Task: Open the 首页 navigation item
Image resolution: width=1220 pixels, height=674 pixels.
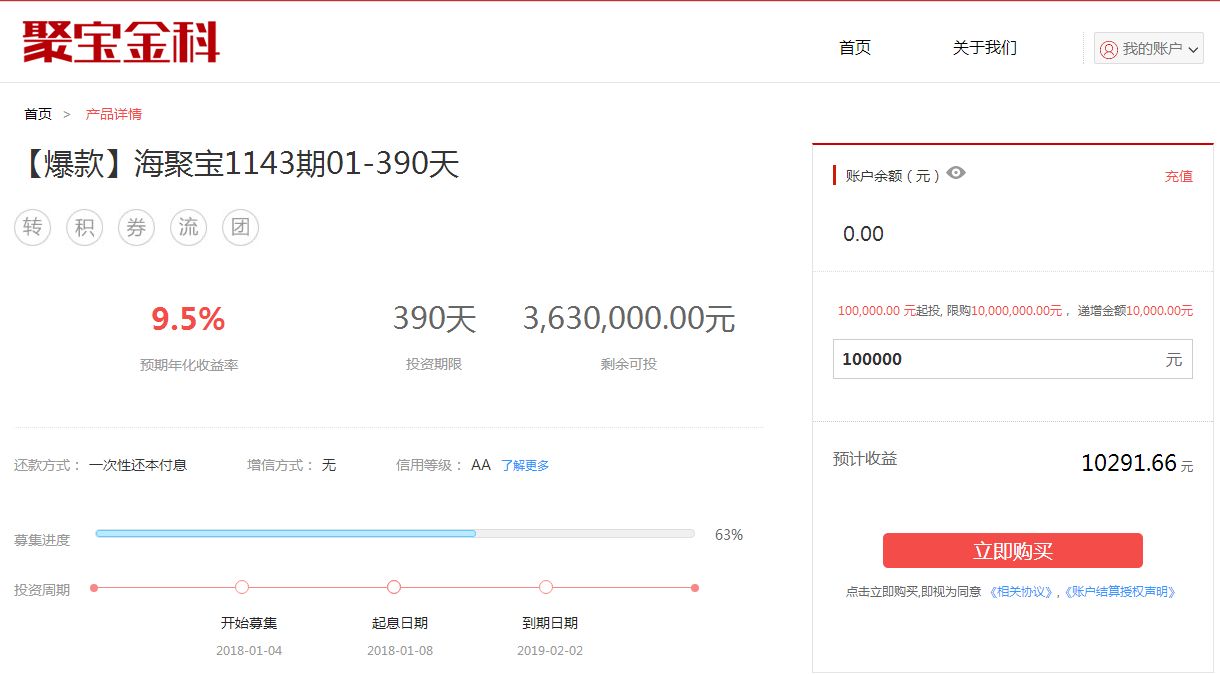Action: (855, 47)
